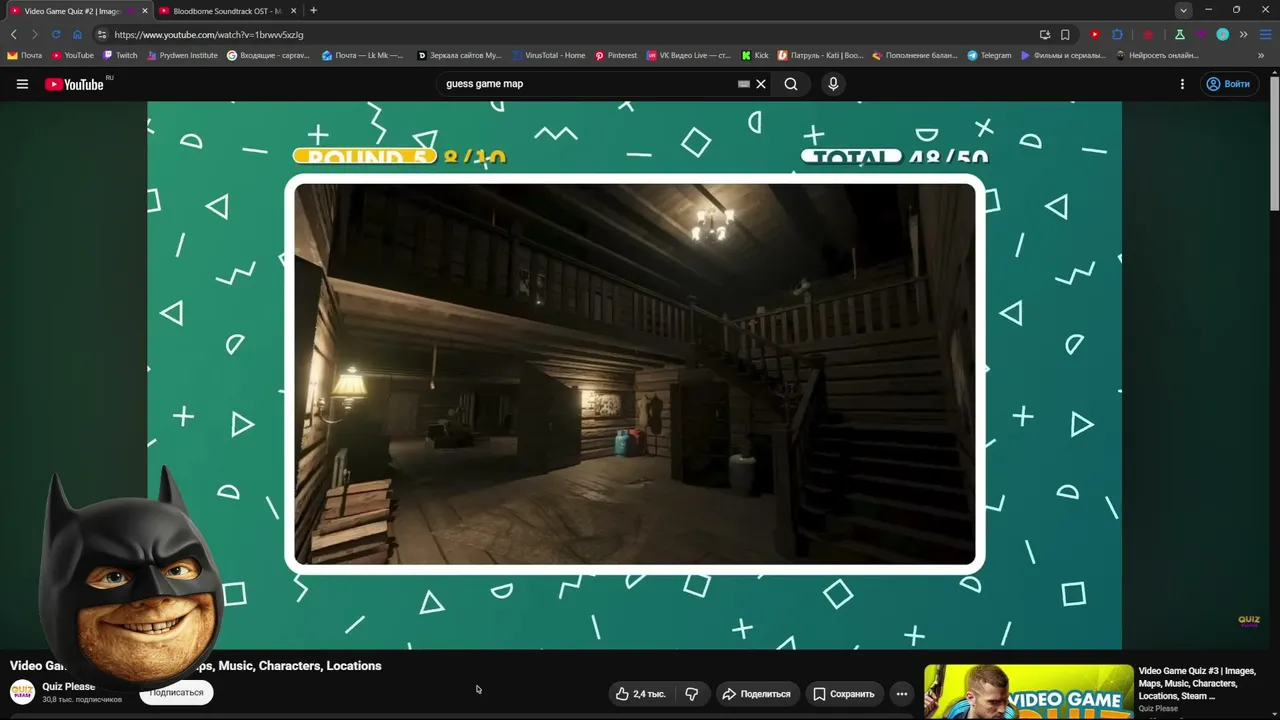Open the on-screen keyboard in search box
Viewport: 1280px width, 720px height.
click(743, 84)
